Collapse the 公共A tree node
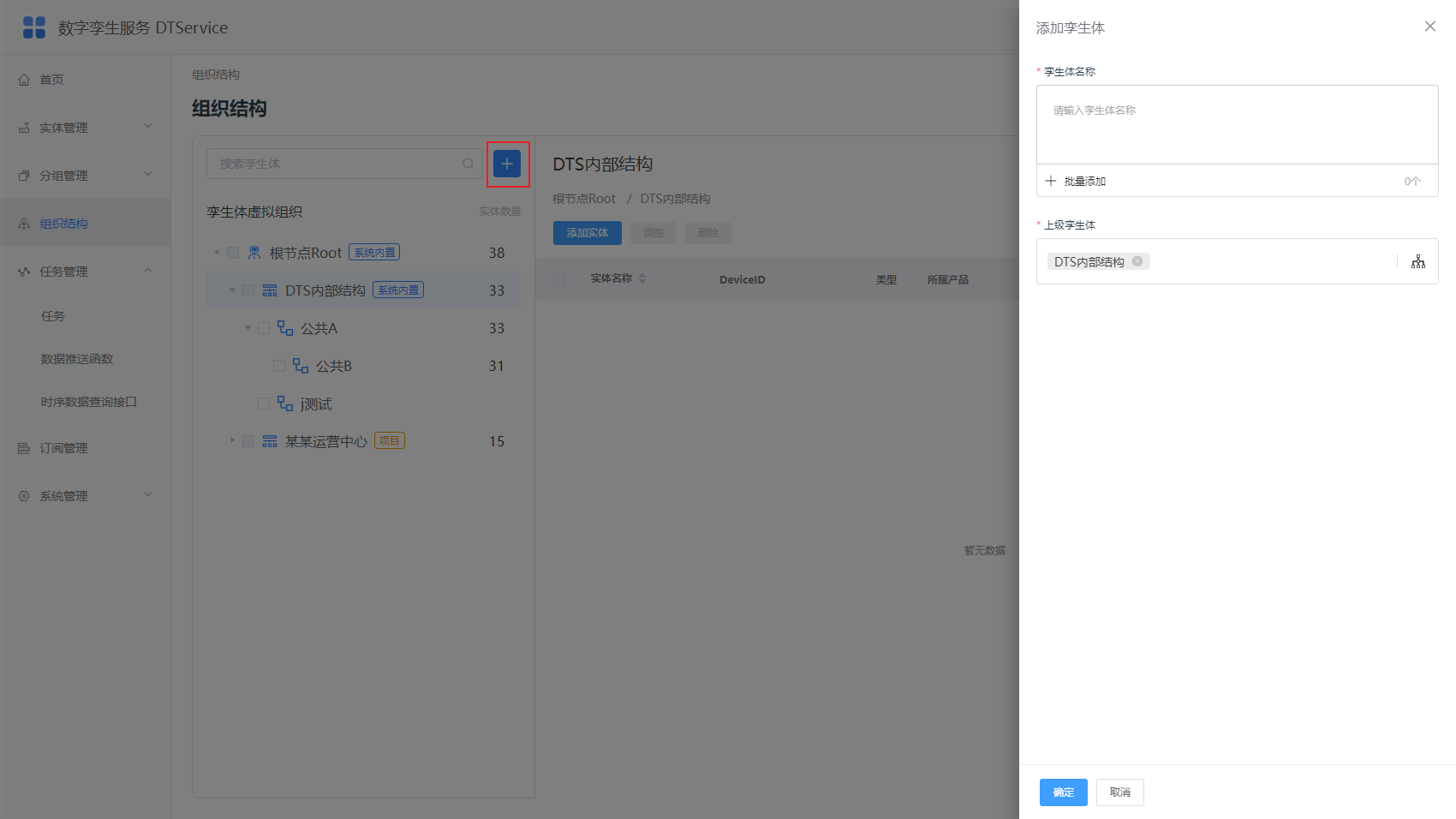Screen dimensions: 1456x819 click(248, 328)
